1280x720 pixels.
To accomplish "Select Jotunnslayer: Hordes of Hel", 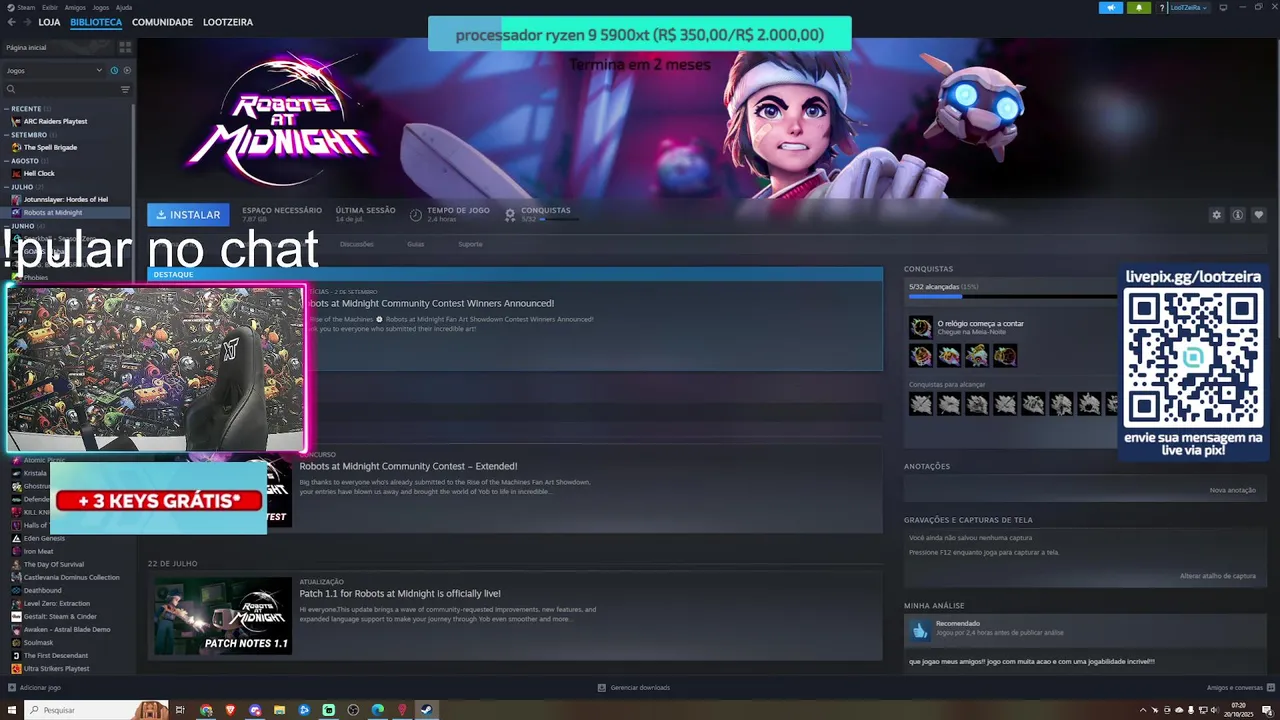I will coord(65,199).
